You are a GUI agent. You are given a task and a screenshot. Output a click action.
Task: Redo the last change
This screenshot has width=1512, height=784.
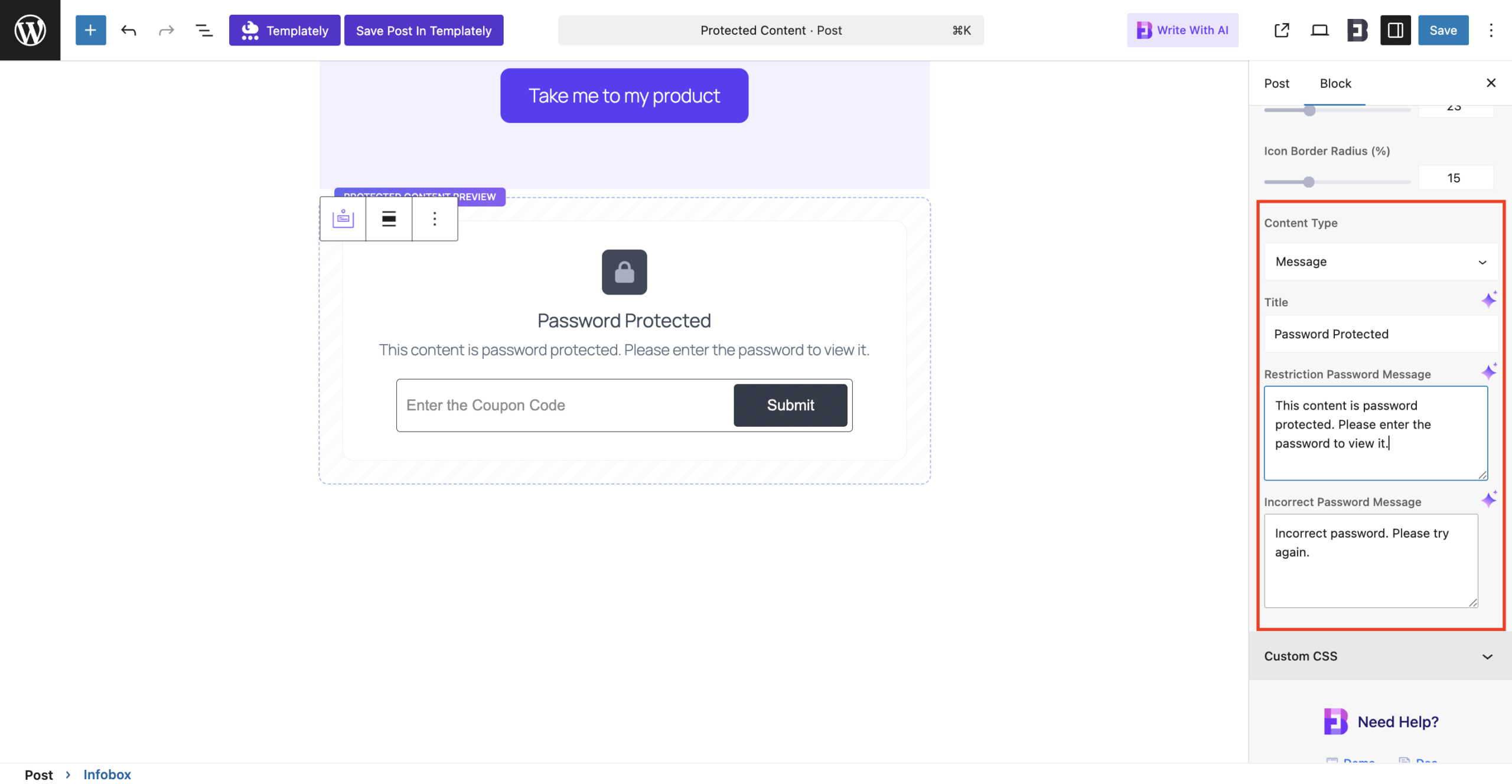pos(167,30)
